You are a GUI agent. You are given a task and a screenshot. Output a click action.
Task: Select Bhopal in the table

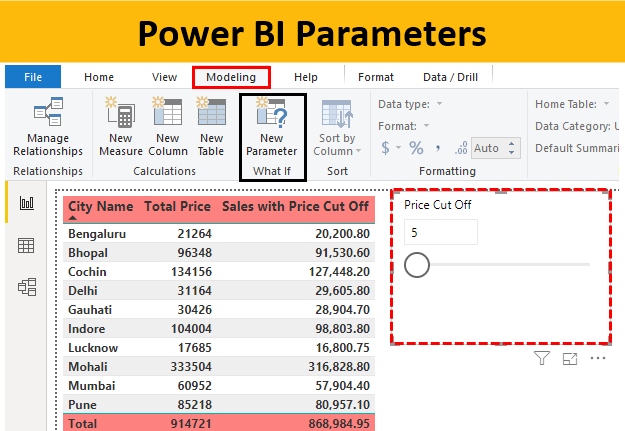click(x=88, y=253)
